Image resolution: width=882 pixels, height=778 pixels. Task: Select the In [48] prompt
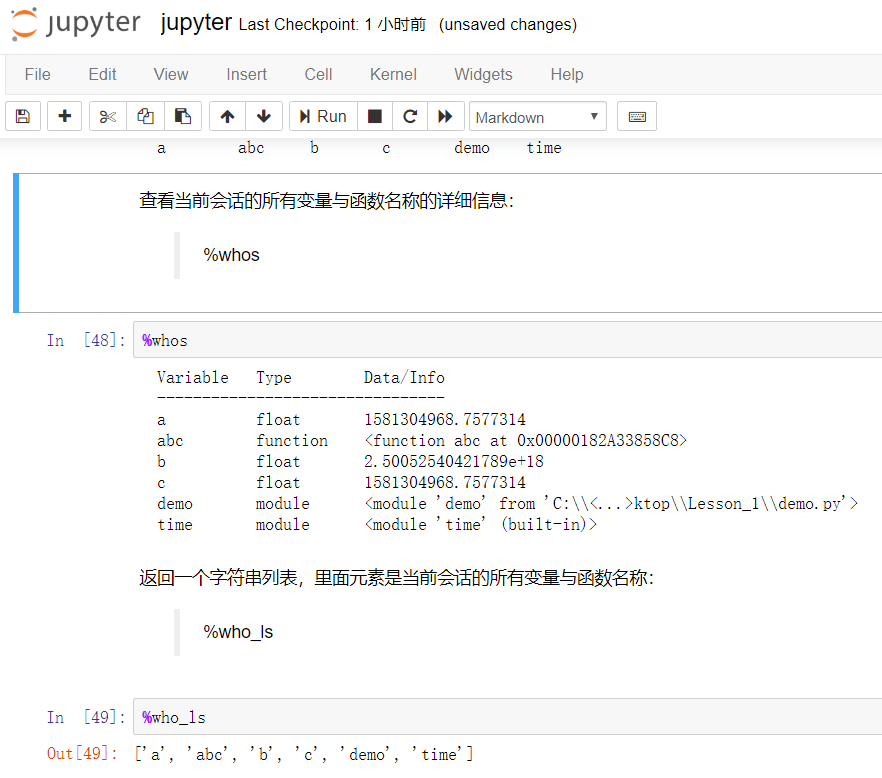pyautogui.click(x=86, y=340)
